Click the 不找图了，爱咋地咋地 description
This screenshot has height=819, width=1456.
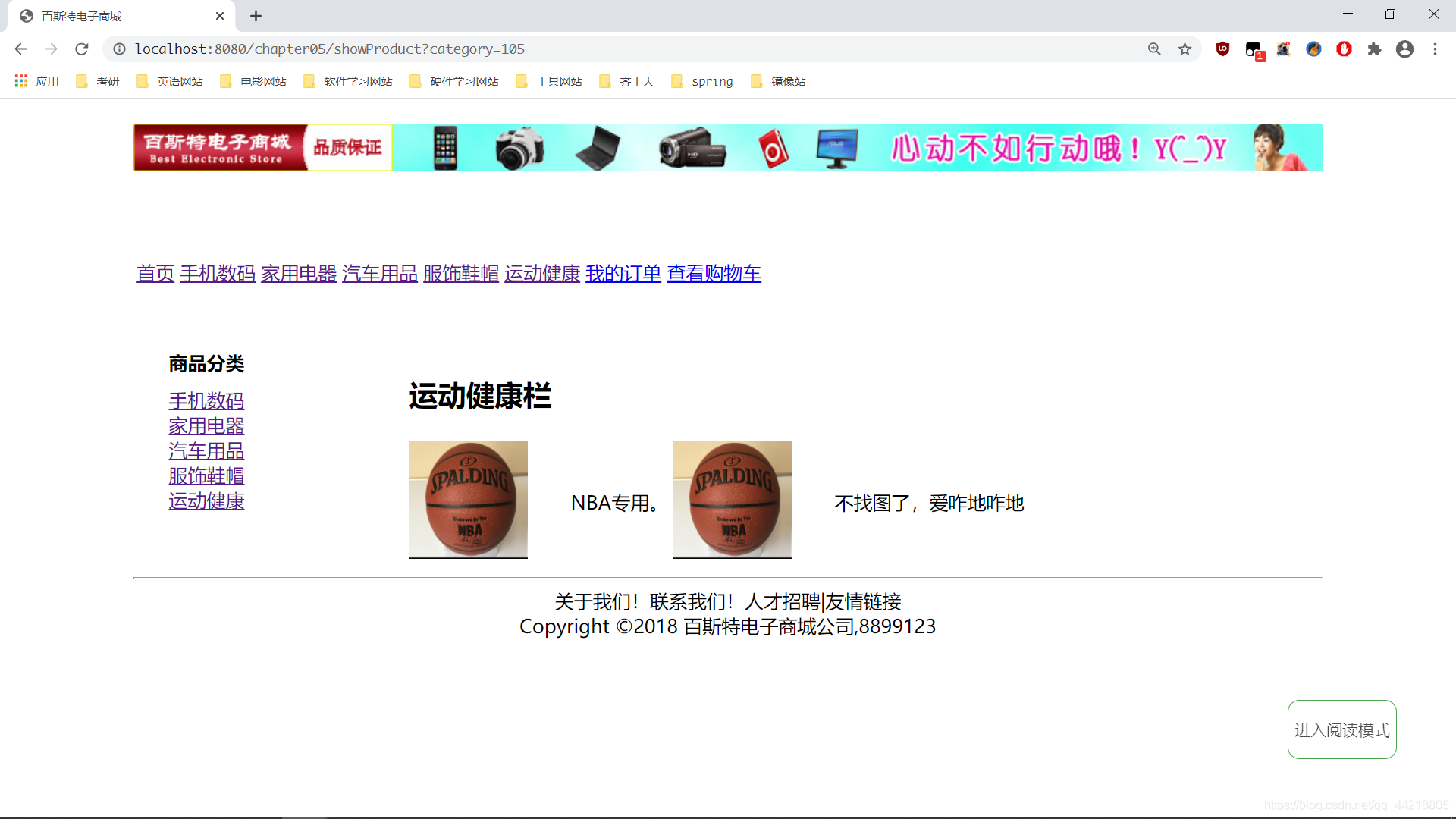(929, 503)
